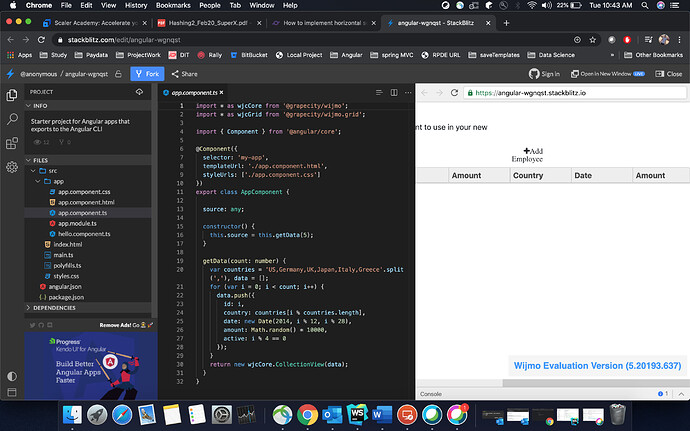
Task: Click the split editor icon
Action: point(394,92)
